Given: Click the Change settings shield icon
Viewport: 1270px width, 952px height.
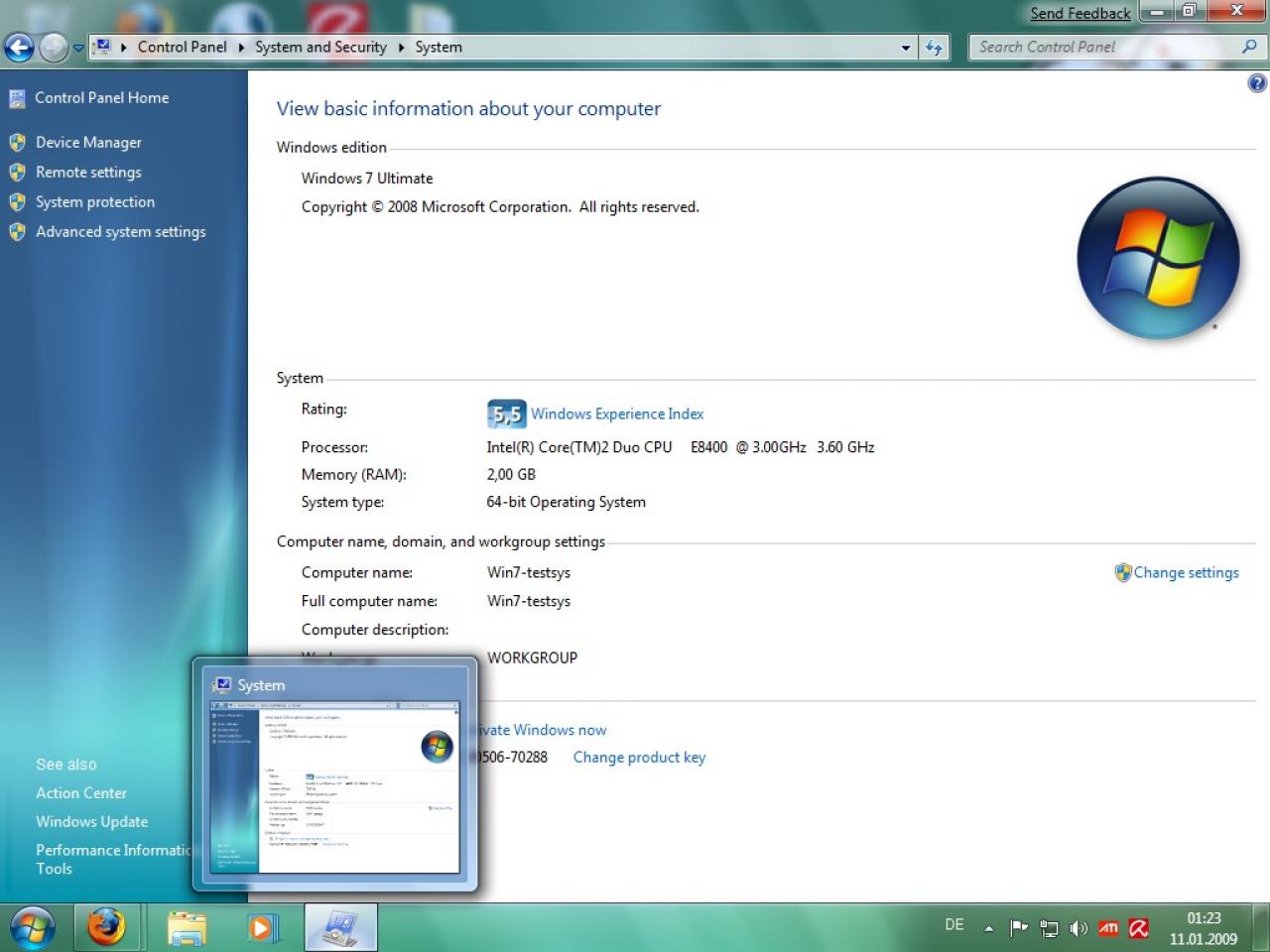Looking at the screenshot, I should pos(1123,572).
